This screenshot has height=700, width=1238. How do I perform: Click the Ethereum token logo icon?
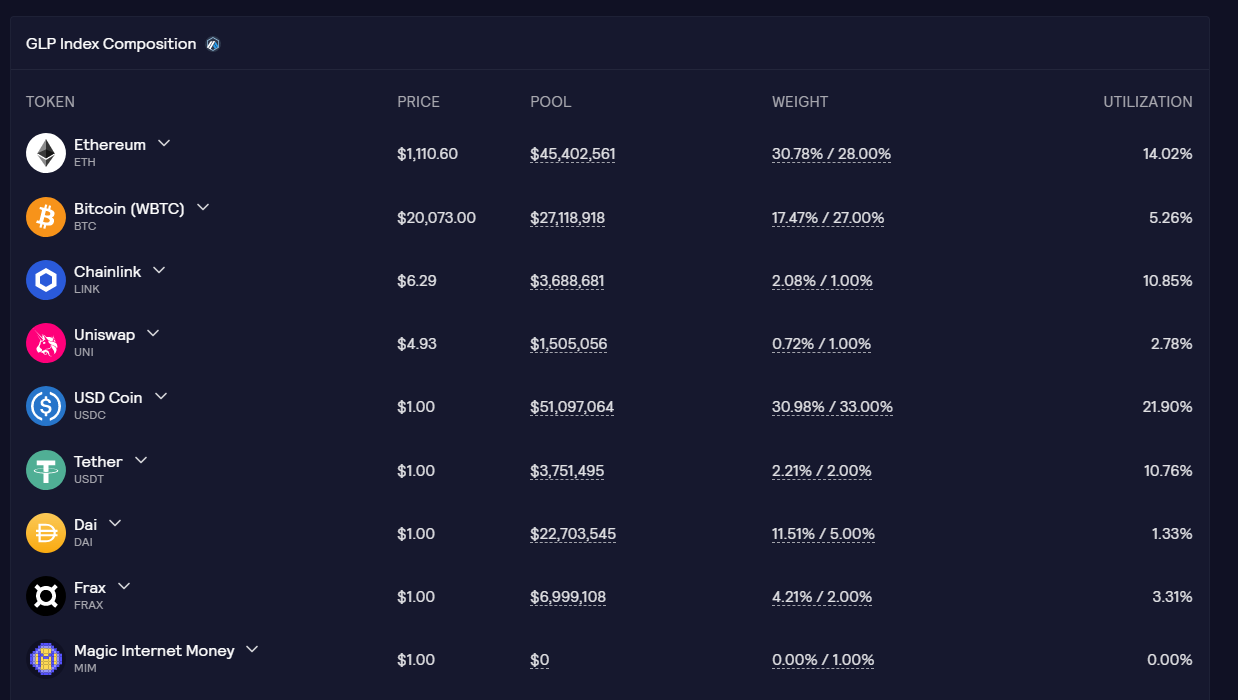tap(46, 153)
